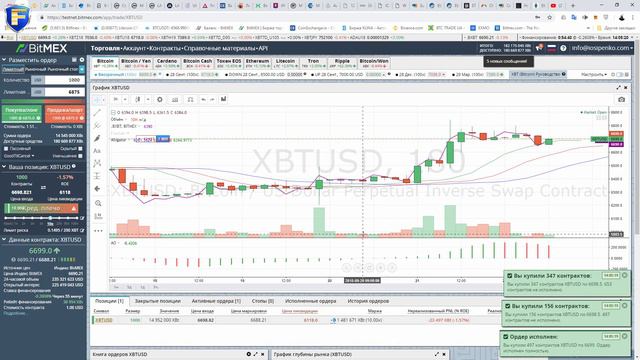640x360 pixels.
Task: Open the chart interval dropdown arrow
Action: (x=125, y=100)
